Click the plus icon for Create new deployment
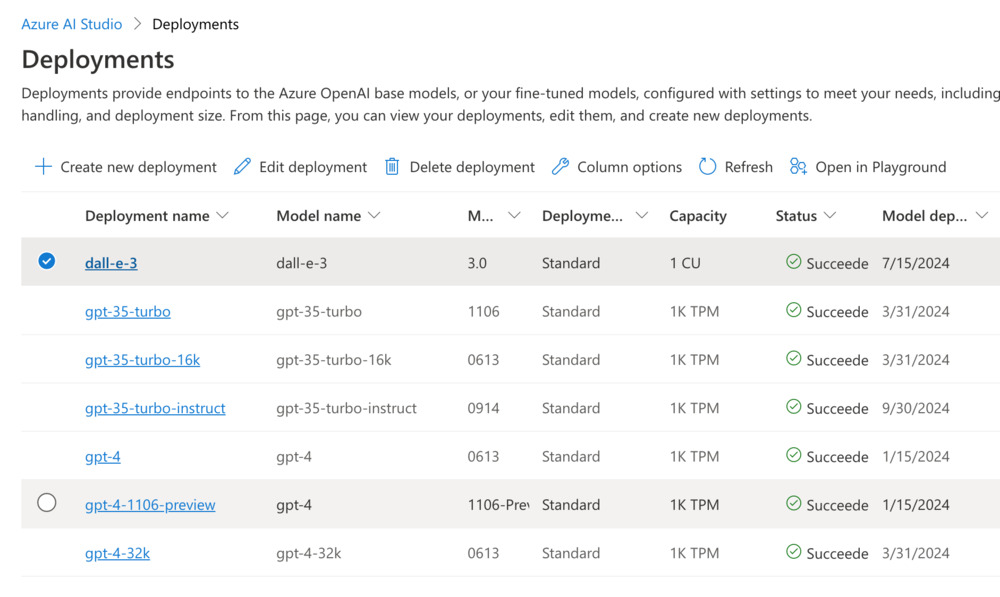Screen dimensions: 1000x597 click(43, 167)
